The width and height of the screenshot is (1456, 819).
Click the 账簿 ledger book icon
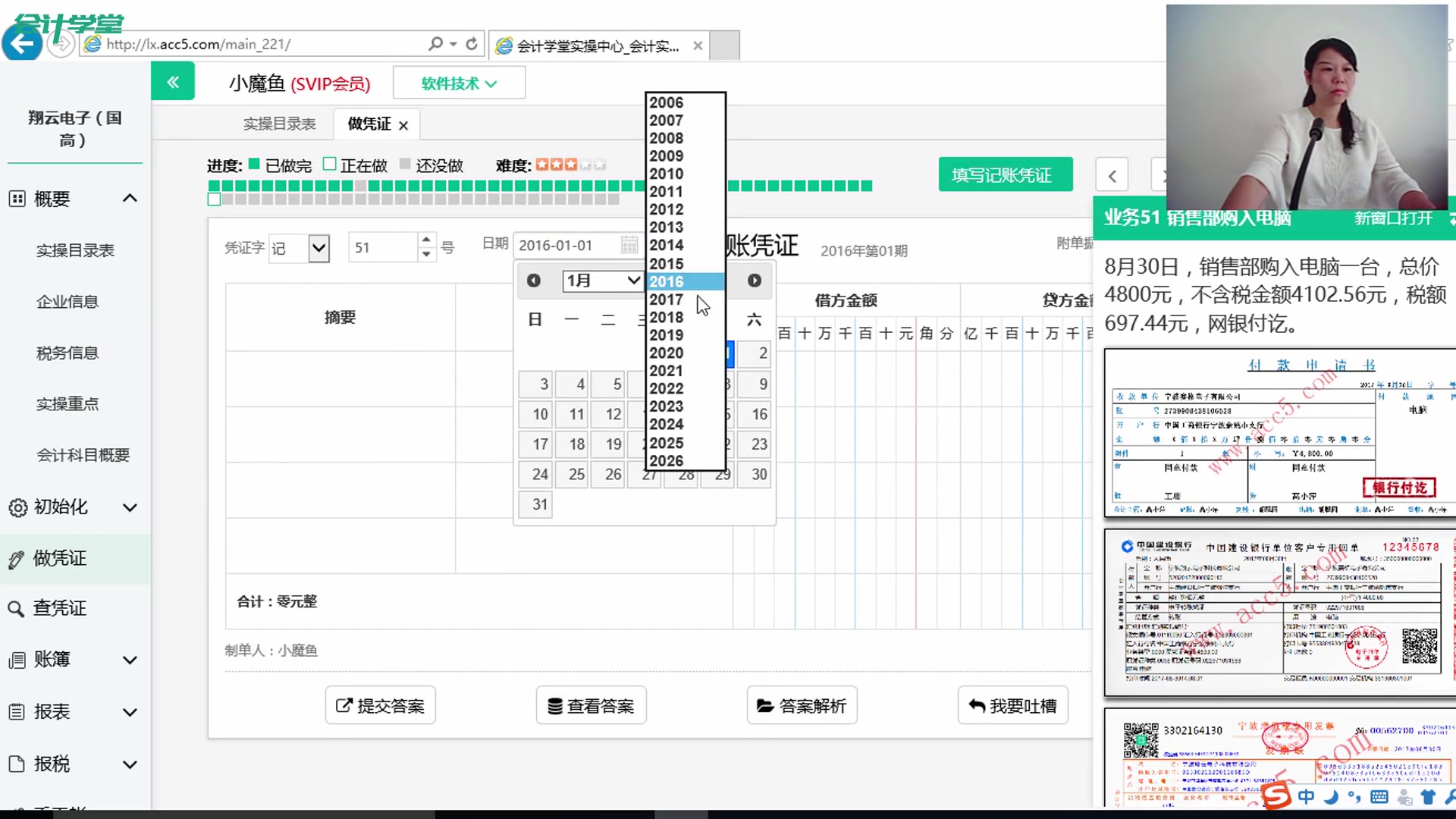18,660
